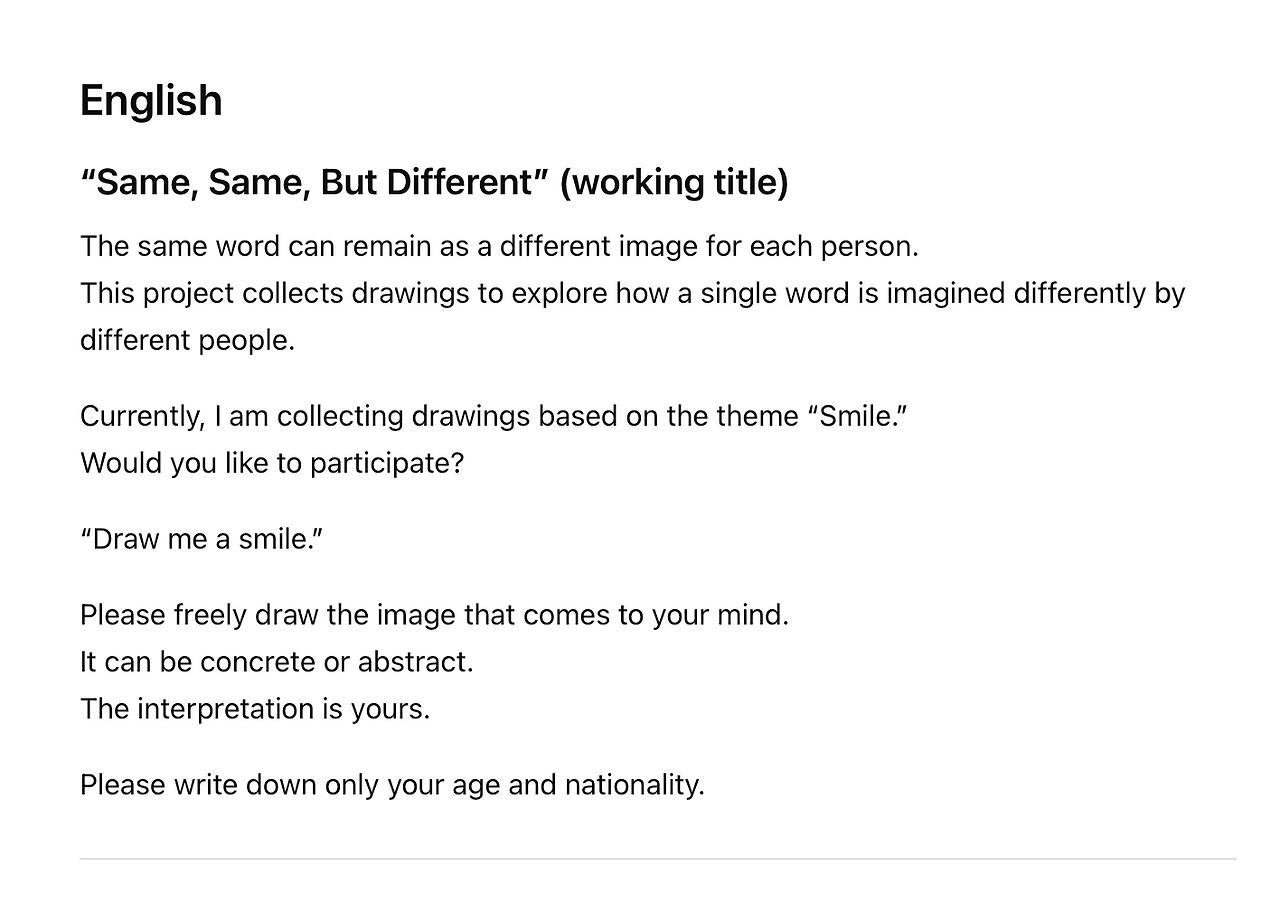Click the line "Please write down only your age"
Image resolution: width=1280 pixels, height=902 pixels.
(392, 785)
